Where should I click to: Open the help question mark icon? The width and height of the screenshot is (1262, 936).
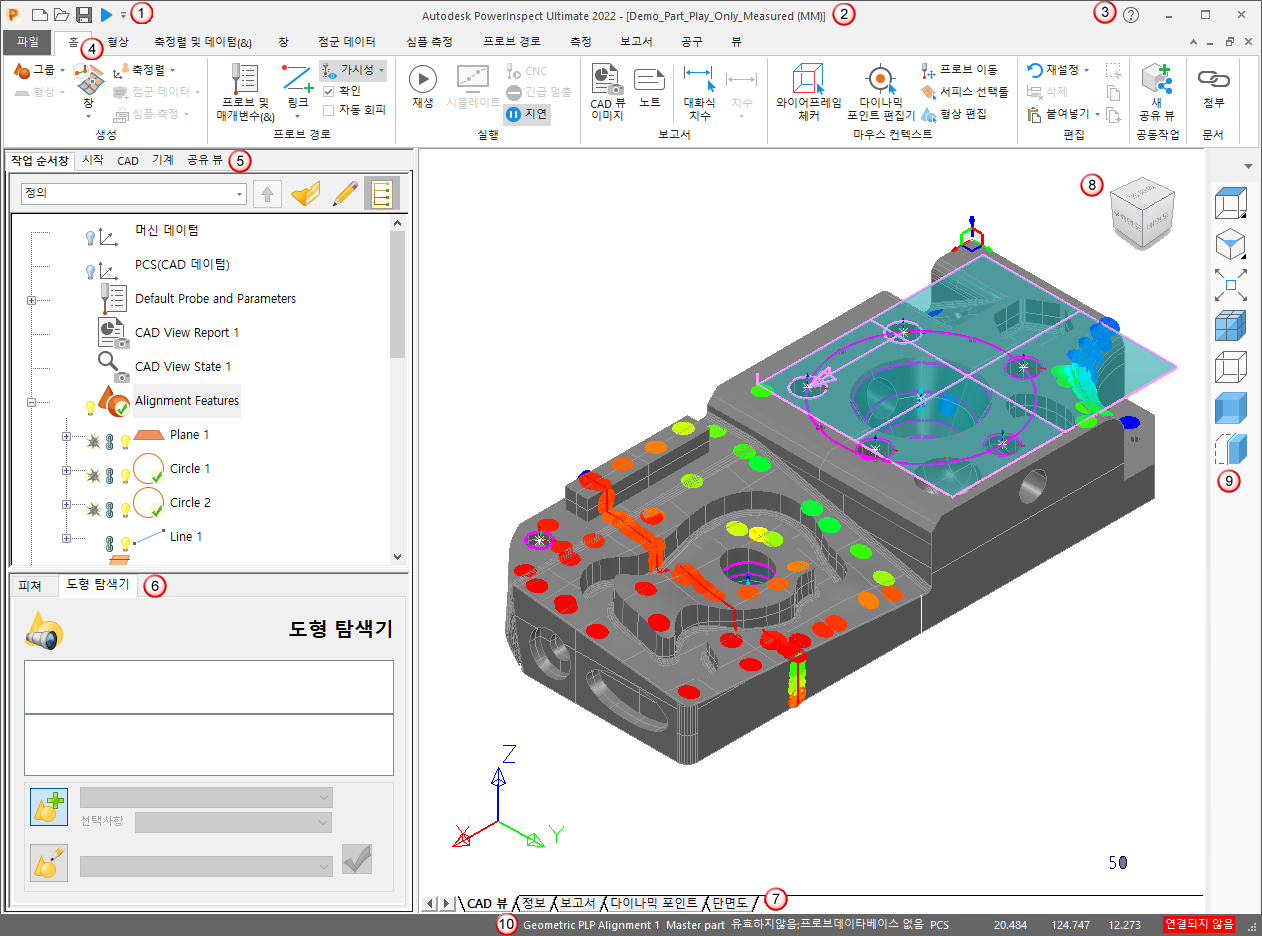(x=1131, y=15)
